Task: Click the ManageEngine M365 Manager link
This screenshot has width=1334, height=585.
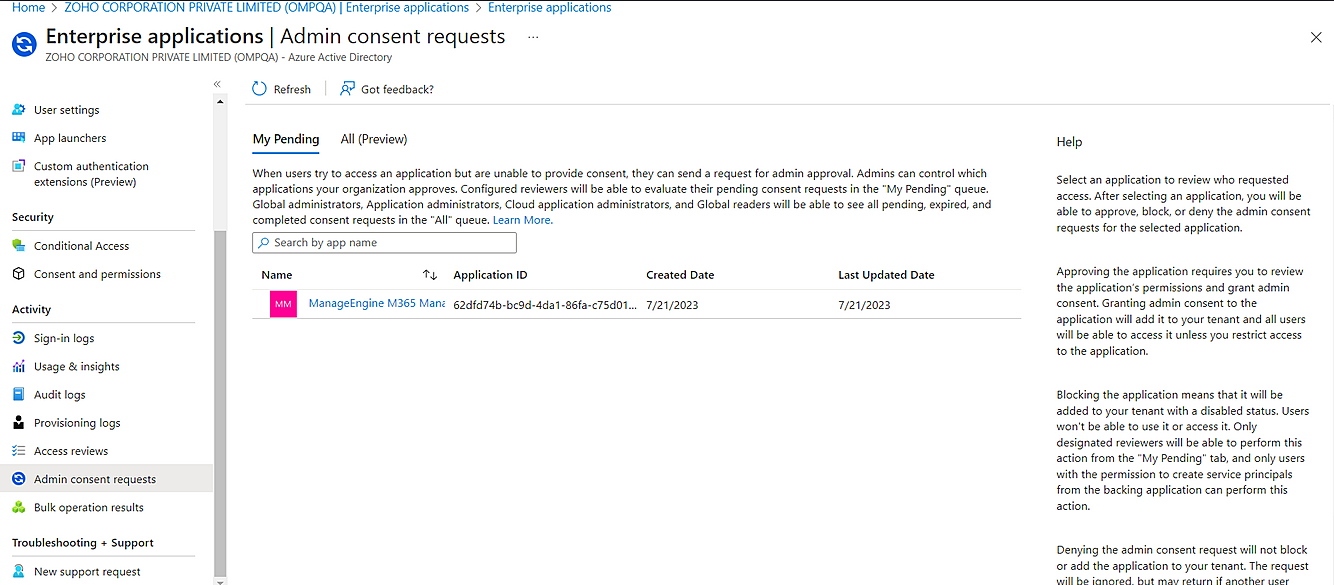Action: [378, 303]
